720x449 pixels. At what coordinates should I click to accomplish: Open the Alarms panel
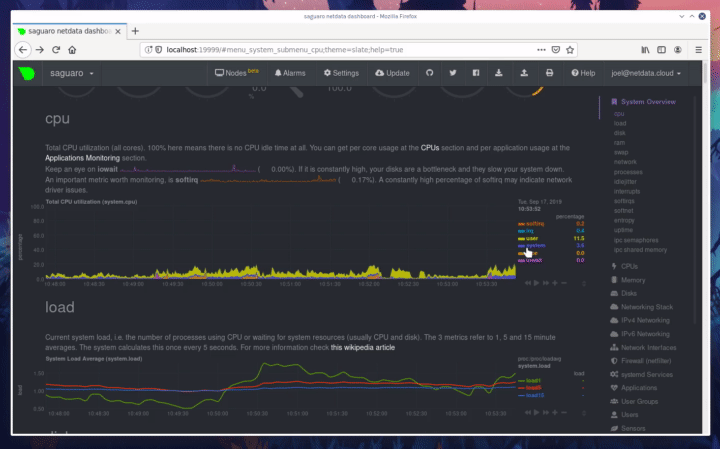290,73
